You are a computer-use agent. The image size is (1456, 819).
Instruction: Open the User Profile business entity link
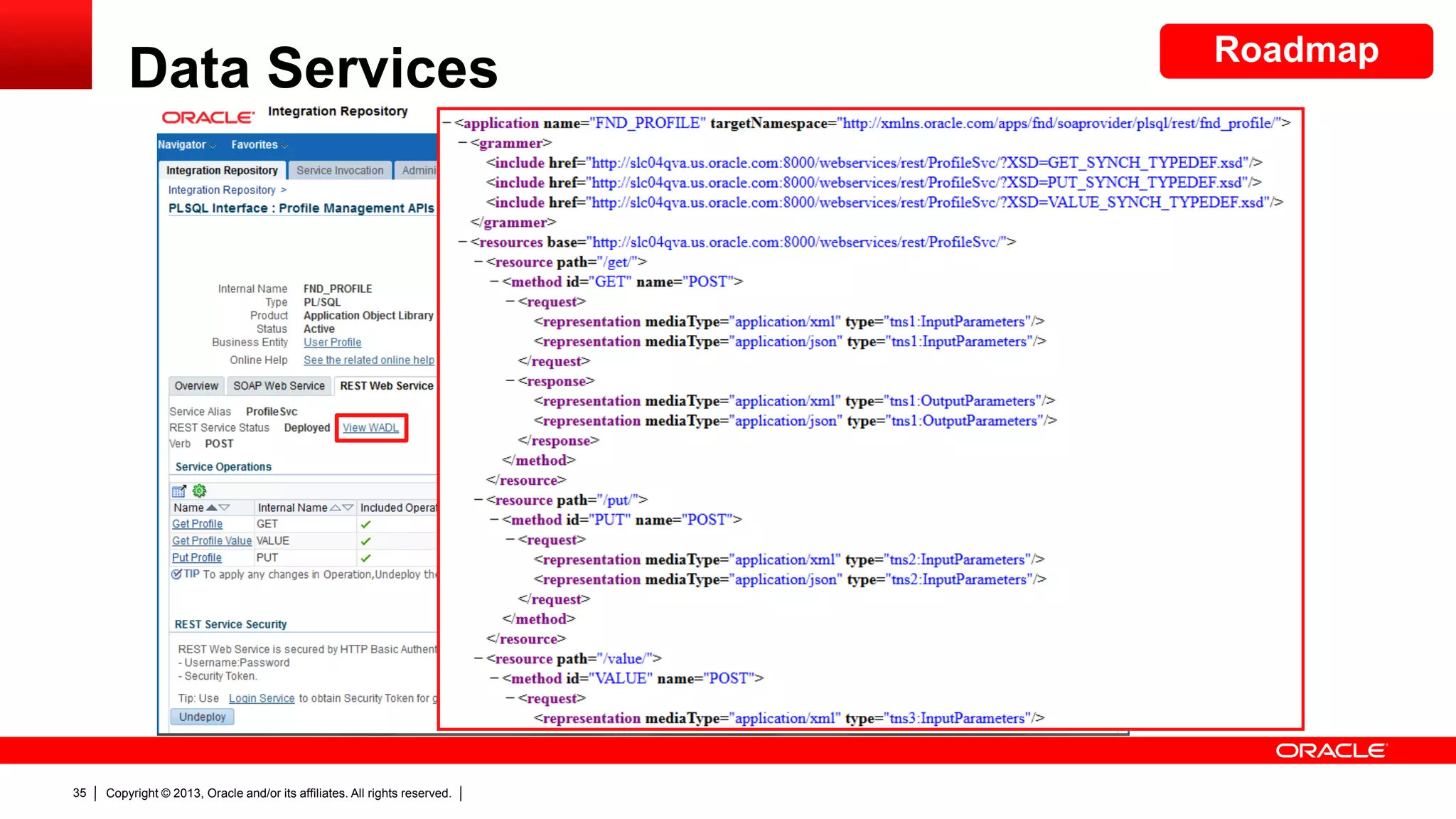point(332,343)
